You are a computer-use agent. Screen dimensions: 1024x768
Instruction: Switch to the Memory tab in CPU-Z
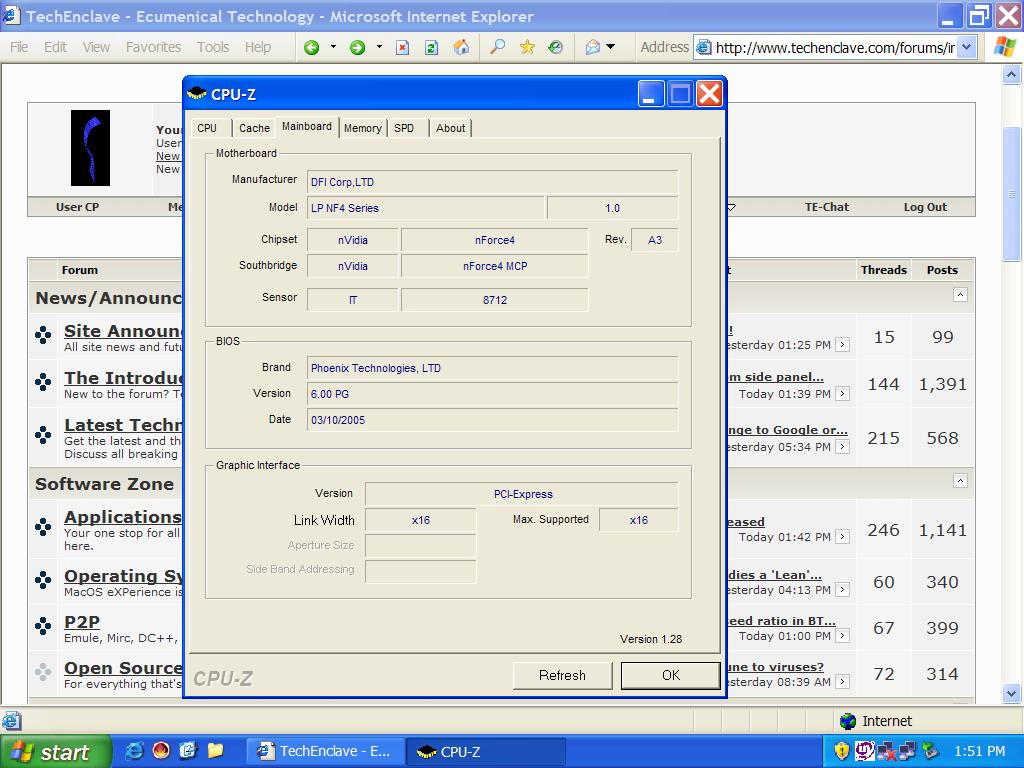362,128
